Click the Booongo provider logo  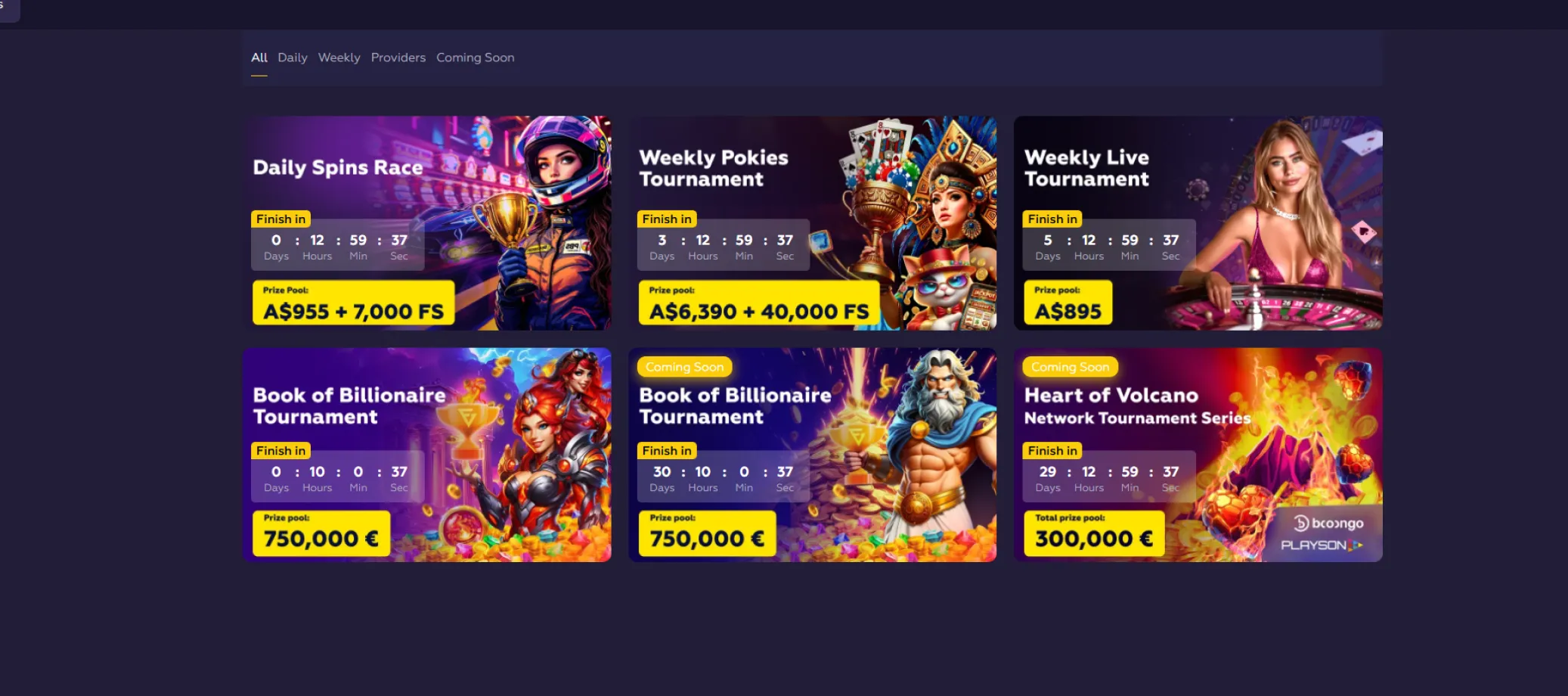pyautogui.click(x=1329, y=523)
